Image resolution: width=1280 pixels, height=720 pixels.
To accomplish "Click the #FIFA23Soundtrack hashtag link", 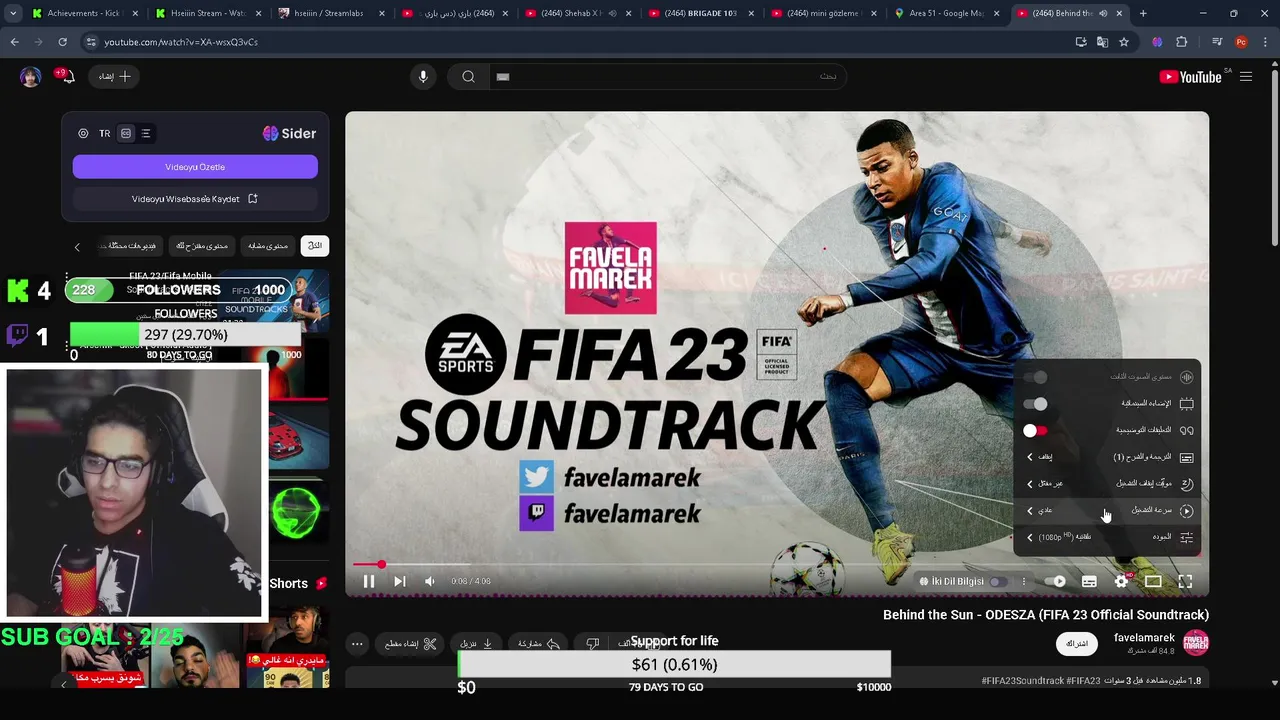I will pyautogui.click(x=1022, y=681).
